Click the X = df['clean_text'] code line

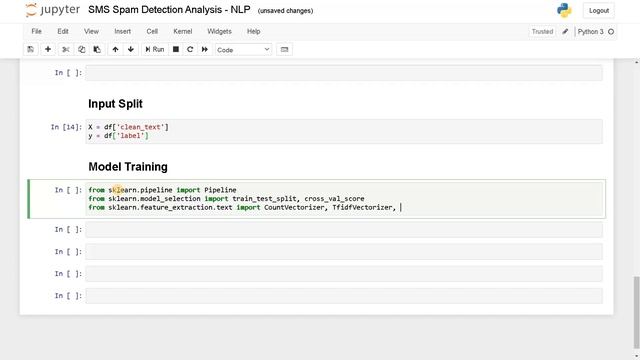click(129, 127)
